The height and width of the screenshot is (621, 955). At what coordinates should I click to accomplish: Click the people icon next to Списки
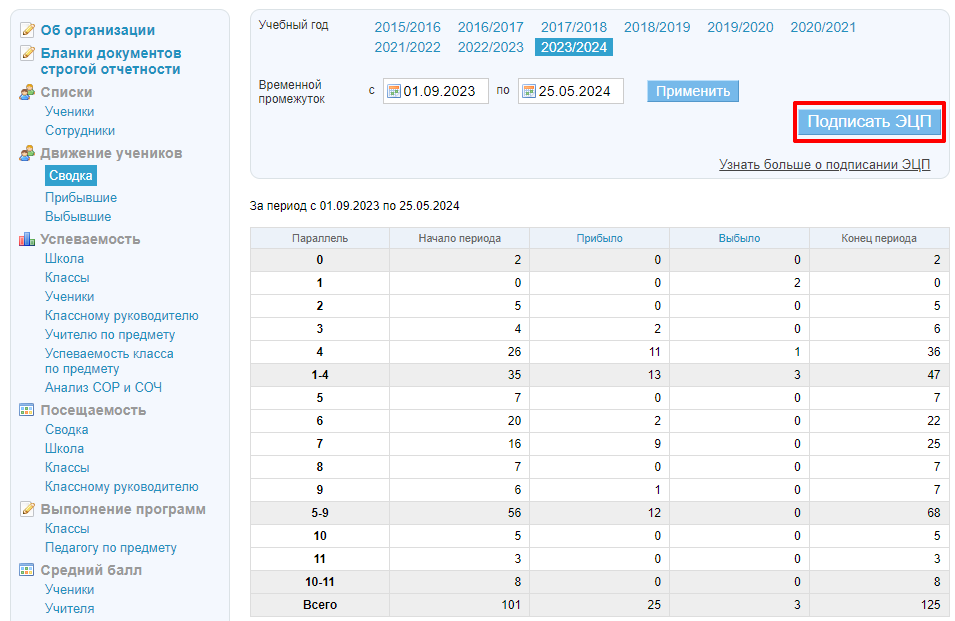click(x=28, y=93)
